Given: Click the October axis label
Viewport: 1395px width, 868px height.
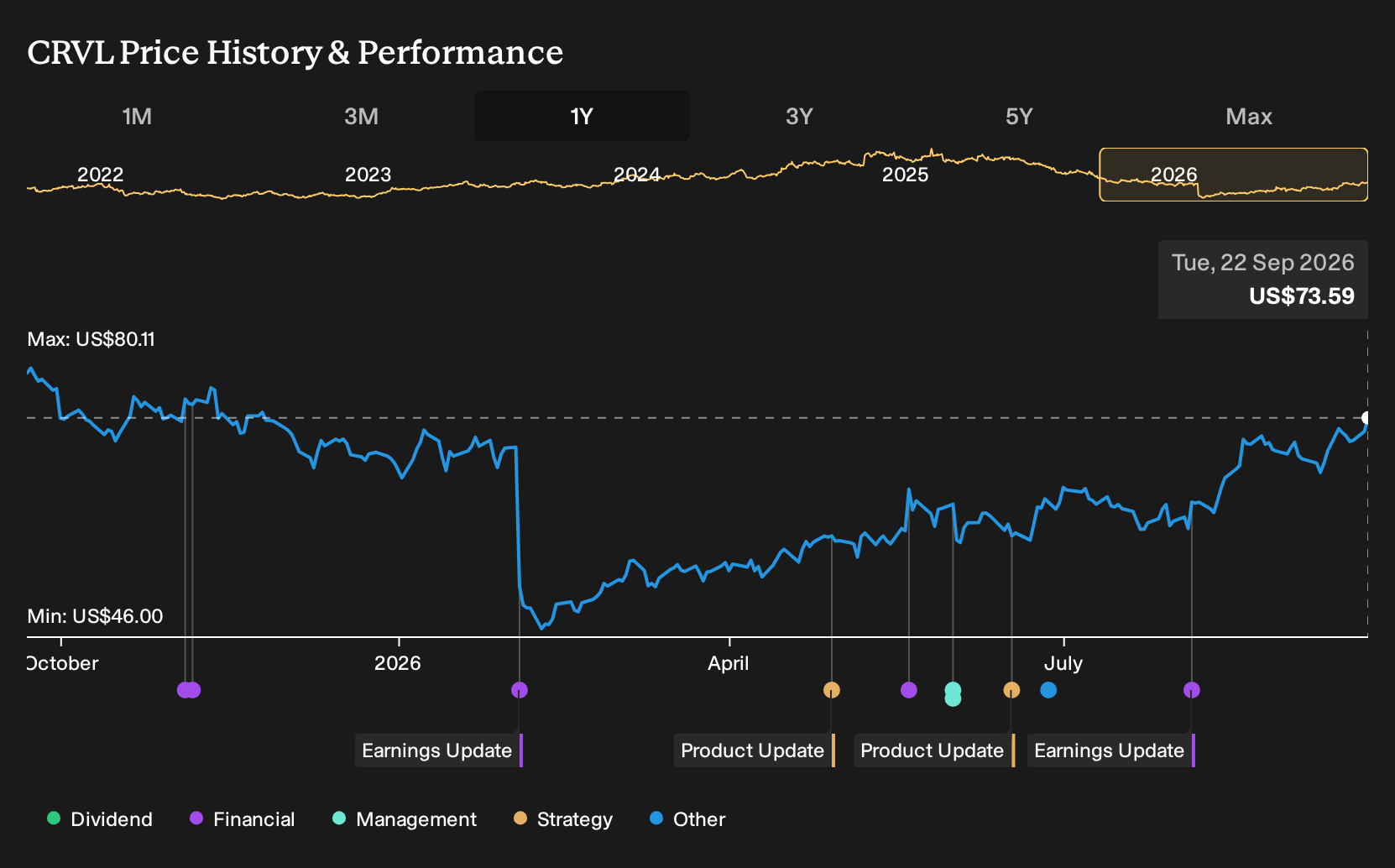Looking at the screenshot, I should click(x=63, y=663).
